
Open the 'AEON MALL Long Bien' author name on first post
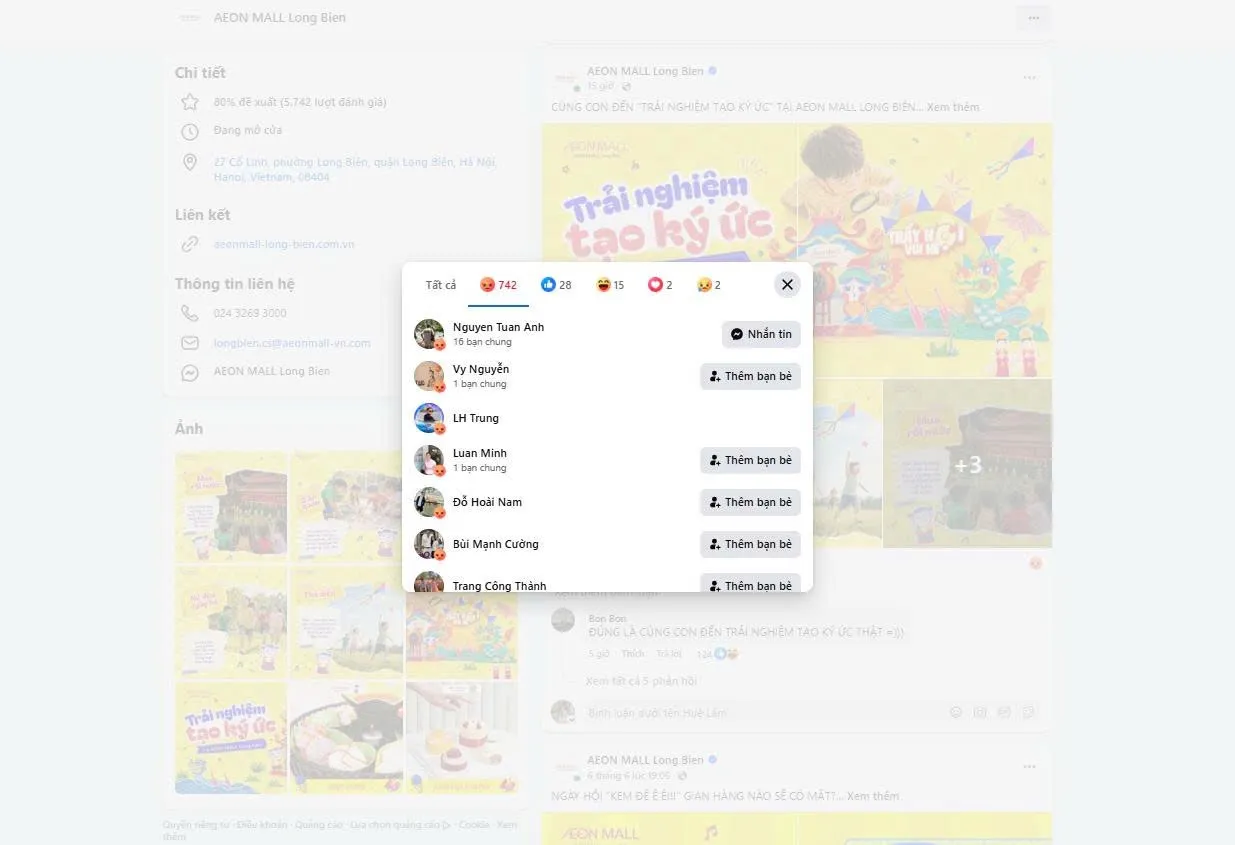tap(645, 71)
